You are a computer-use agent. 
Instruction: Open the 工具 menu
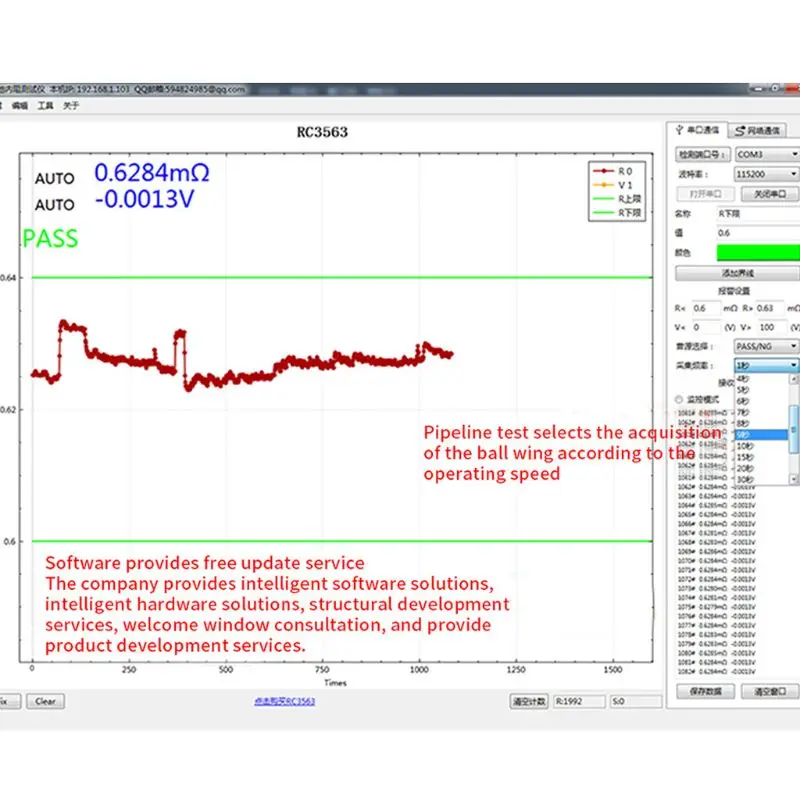coord(45,106)
